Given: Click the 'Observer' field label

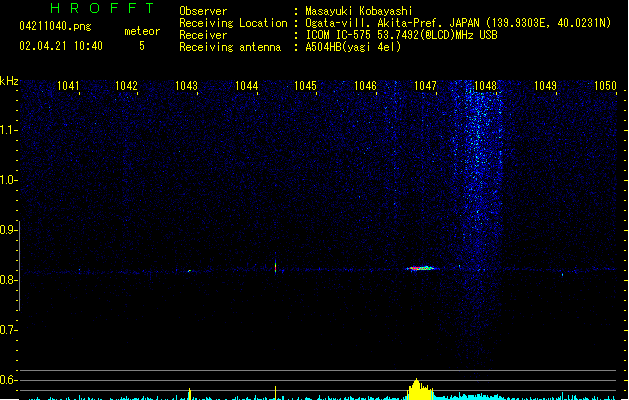Looking at the screenshot, I should tap(203, 11).
